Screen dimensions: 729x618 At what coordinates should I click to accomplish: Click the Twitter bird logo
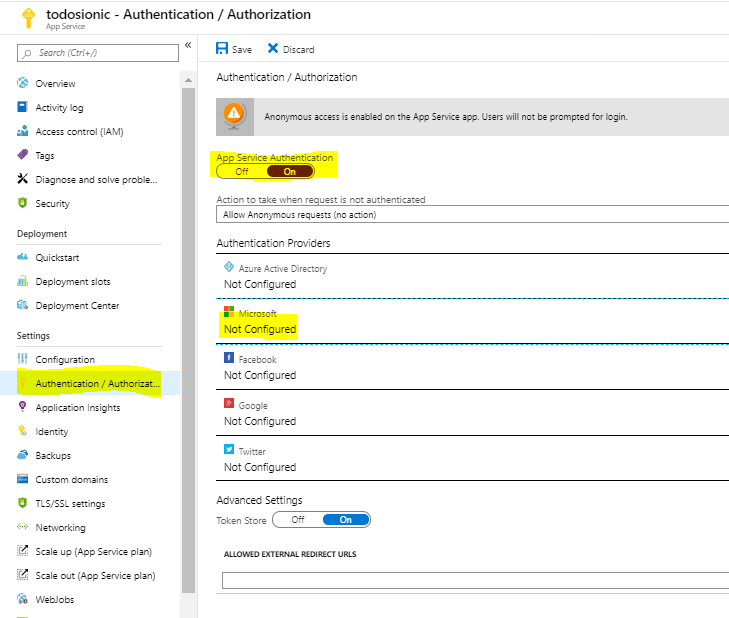pyautogui.click(x=229, y=449)
